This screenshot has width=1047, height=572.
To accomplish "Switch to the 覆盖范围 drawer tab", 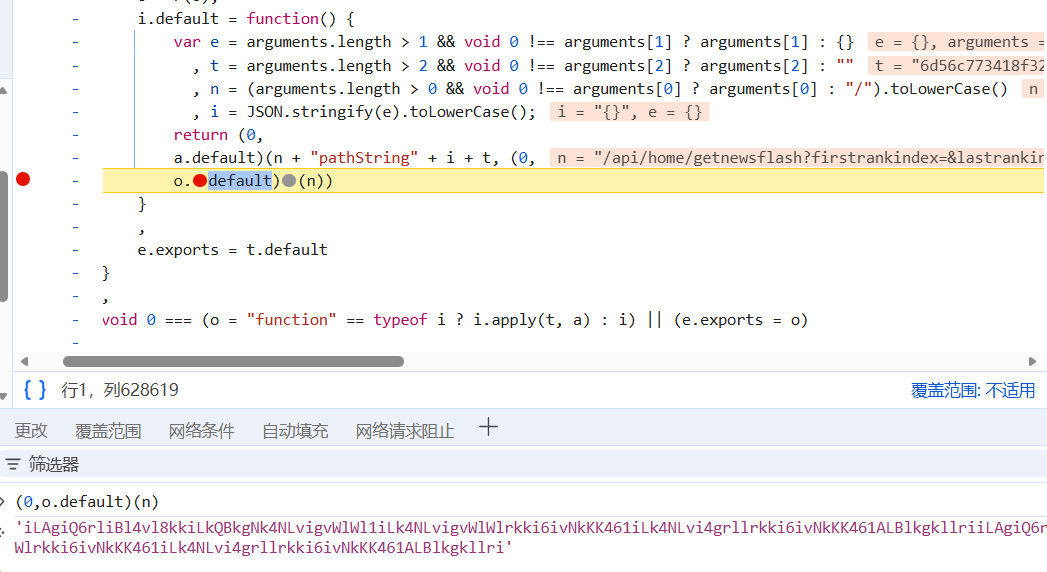I will pos(108,431).
